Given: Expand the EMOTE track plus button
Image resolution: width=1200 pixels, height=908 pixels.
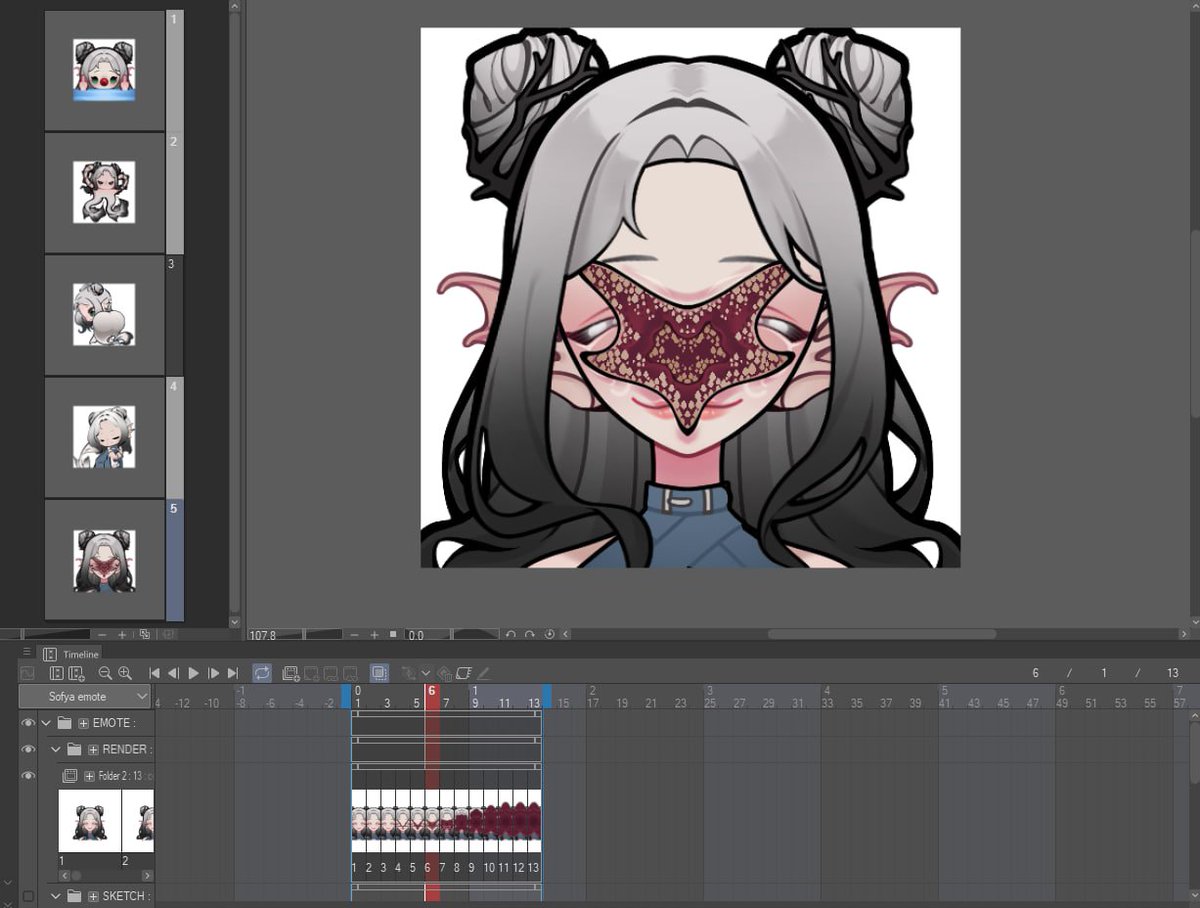Looking at the screenshot, I should point(83,723).
